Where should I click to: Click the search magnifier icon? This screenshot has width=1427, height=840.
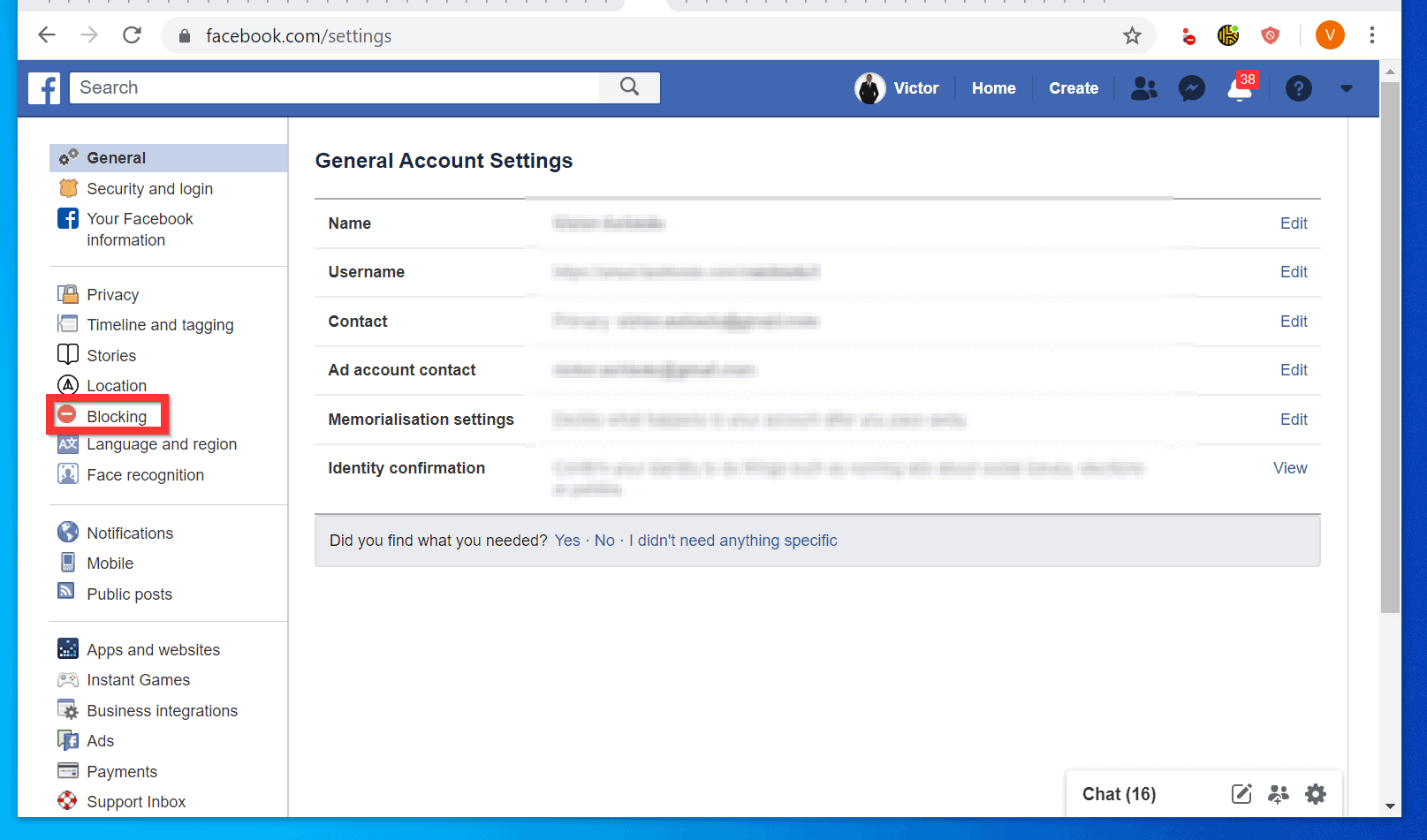tap(629, 87)
